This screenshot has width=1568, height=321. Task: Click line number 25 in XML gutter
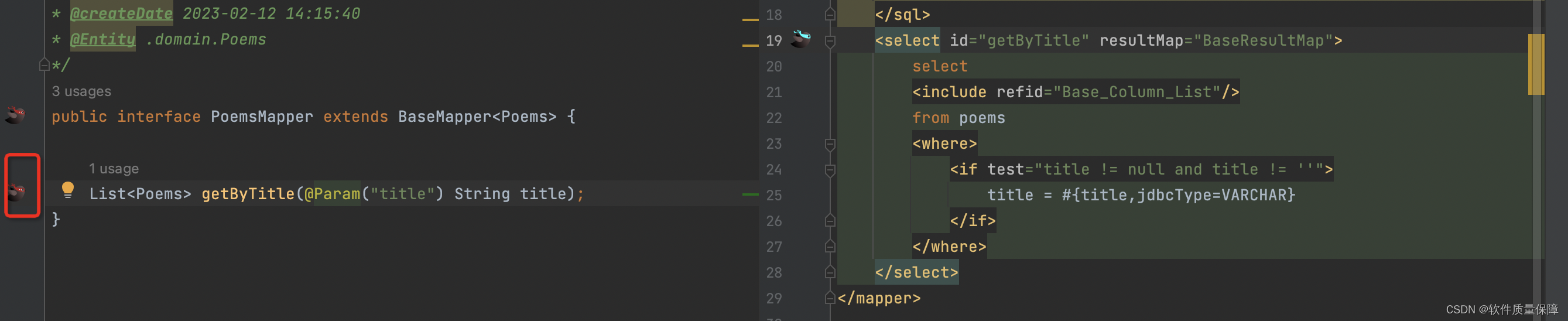tap(773, 195)
